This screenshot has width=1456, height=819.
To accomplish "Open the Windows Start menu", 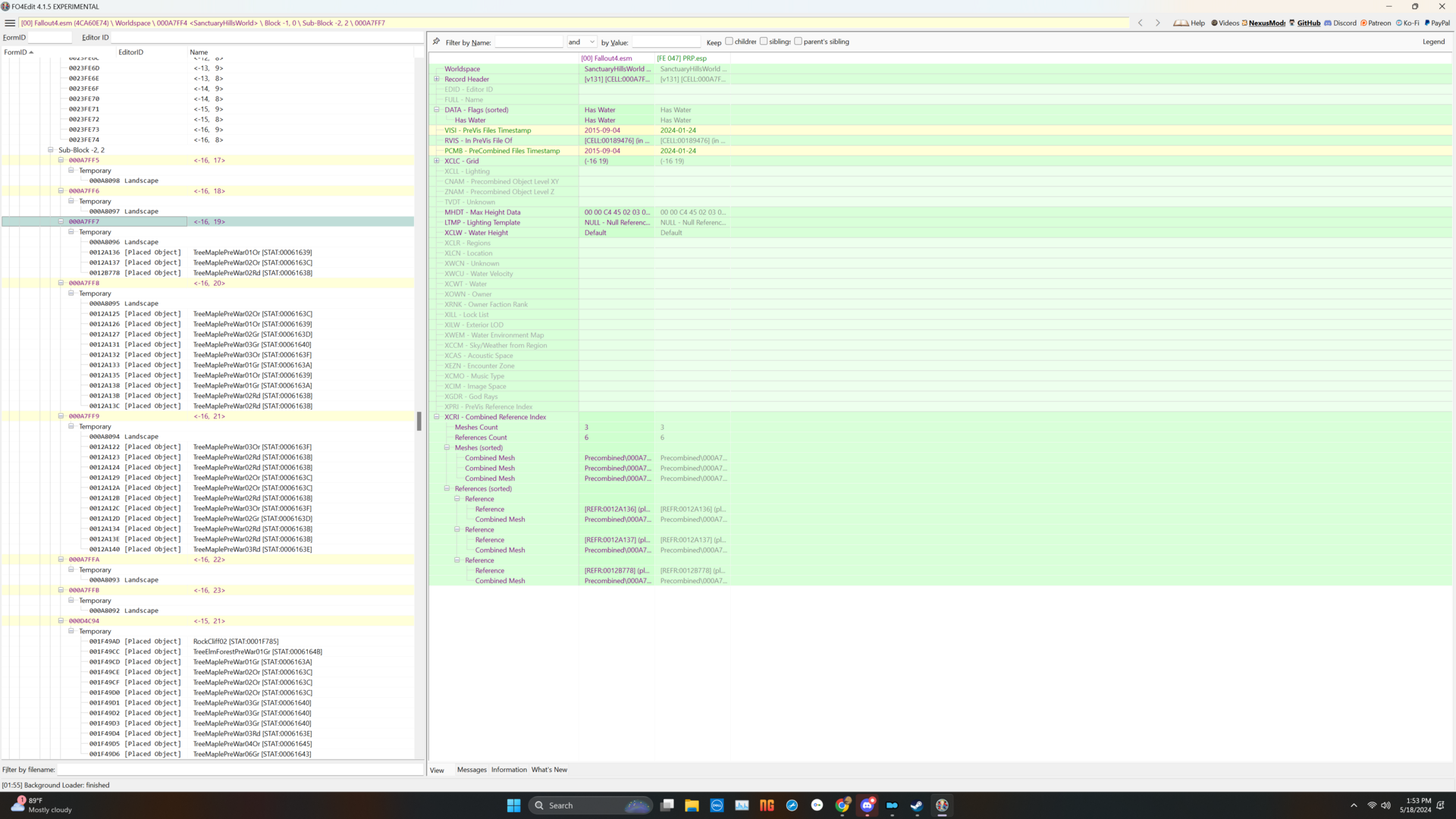I will point(513,805).
